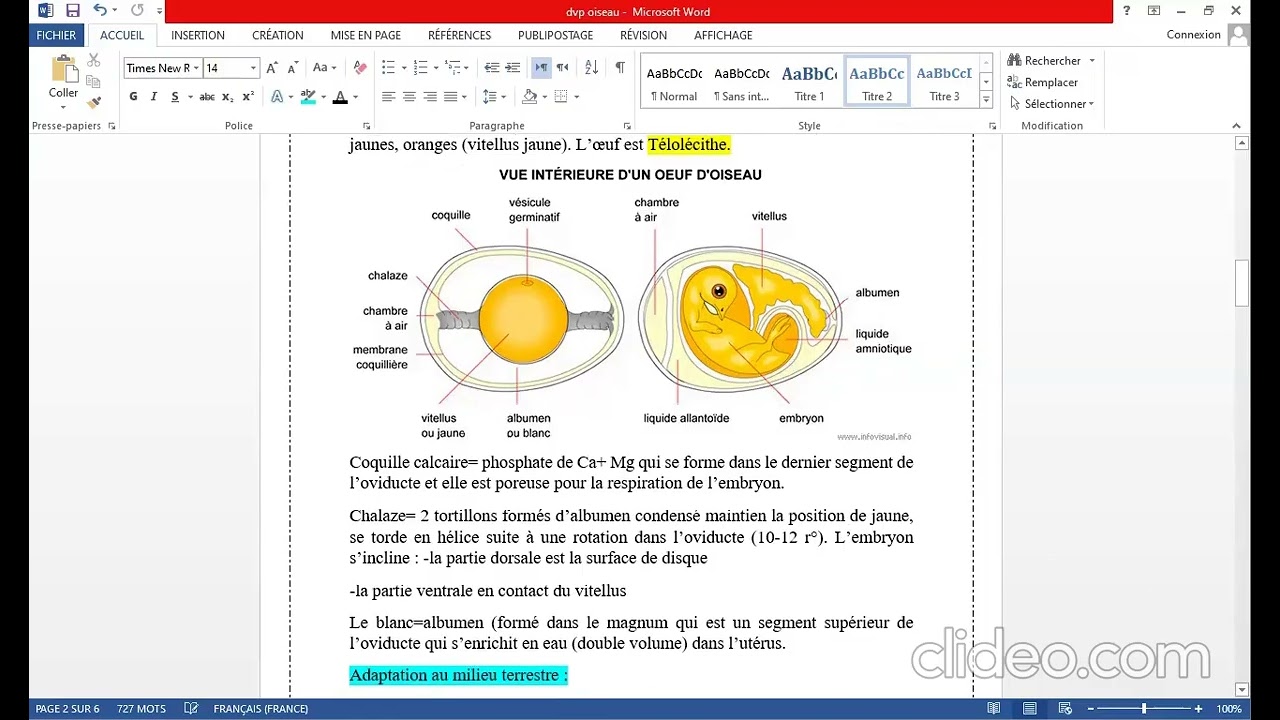Click the undo arrow icon
The width and height of the screenshot is (1280, 720).
(x=100, y=11)
